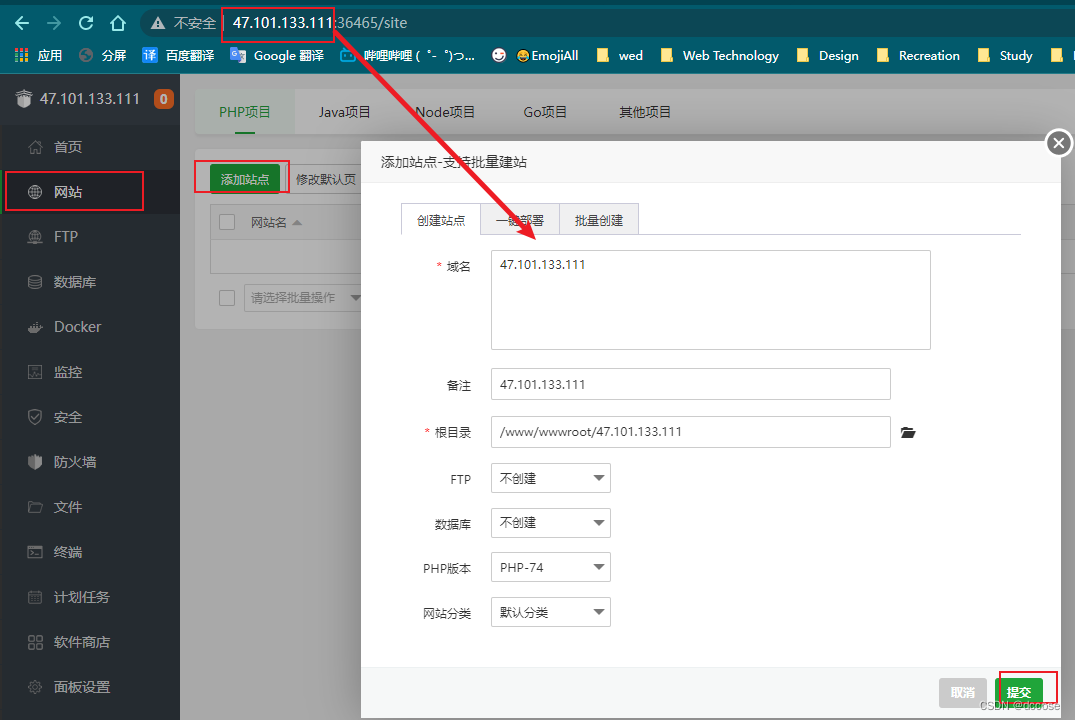Open the 默认分类 website category dropdown
The height and width of the screenshot is (720, 1075).
pyautogui.click(x=550, y=611)
